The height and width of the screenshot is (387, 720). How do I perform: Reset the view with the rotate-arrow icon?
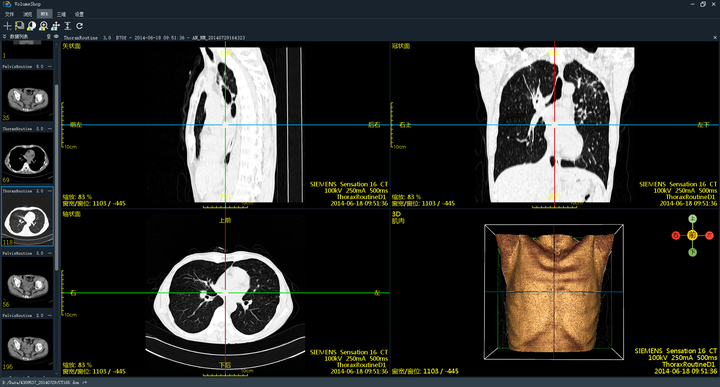point(79,26)
